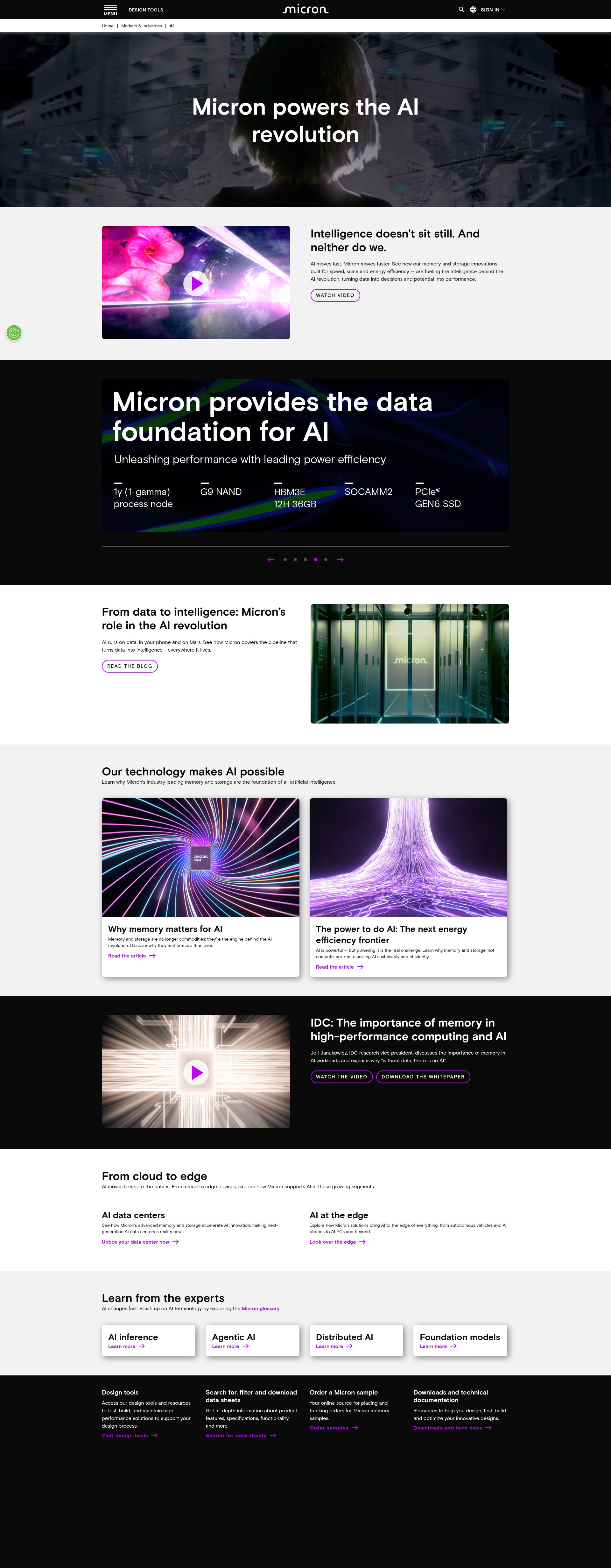Click arrow beside Search for data sheets
The image size is (611, 1568).
[273, 1435]
